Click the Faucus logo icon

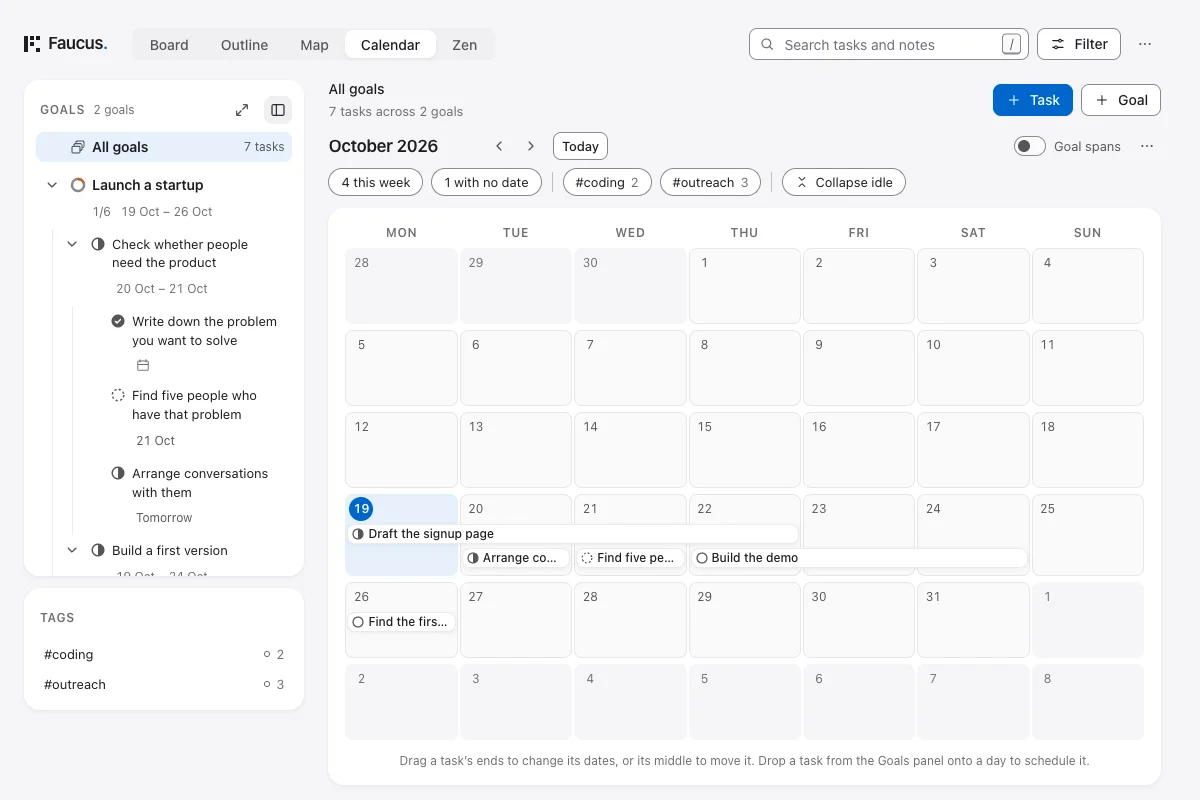(x=32, y=44)
